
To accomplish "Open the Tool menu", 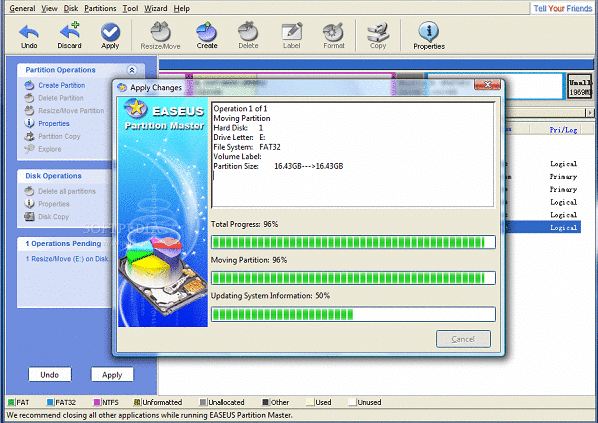I will pos(130,8).
